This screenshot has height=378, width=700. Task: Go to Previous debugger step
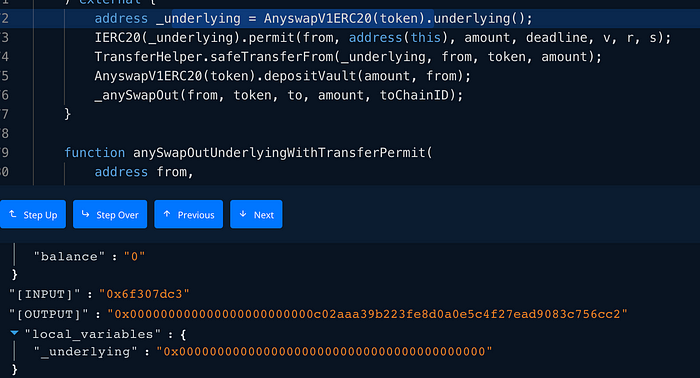(x=188, y=214)
